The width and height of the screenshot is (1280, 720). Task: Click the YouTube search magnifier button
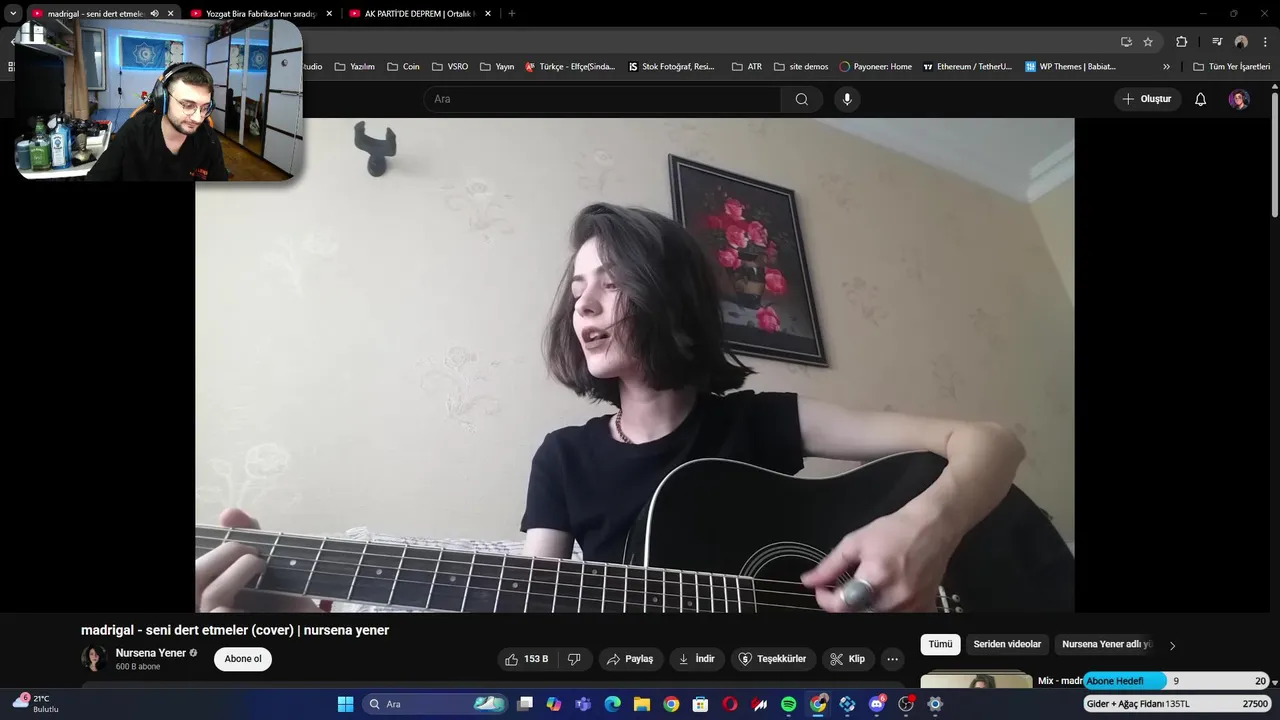801,99
